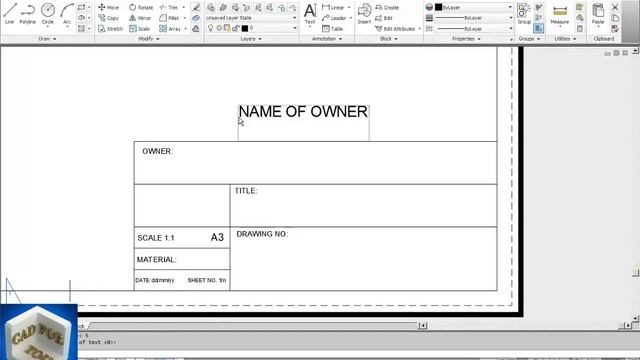Expand the Properties panel

466,39
